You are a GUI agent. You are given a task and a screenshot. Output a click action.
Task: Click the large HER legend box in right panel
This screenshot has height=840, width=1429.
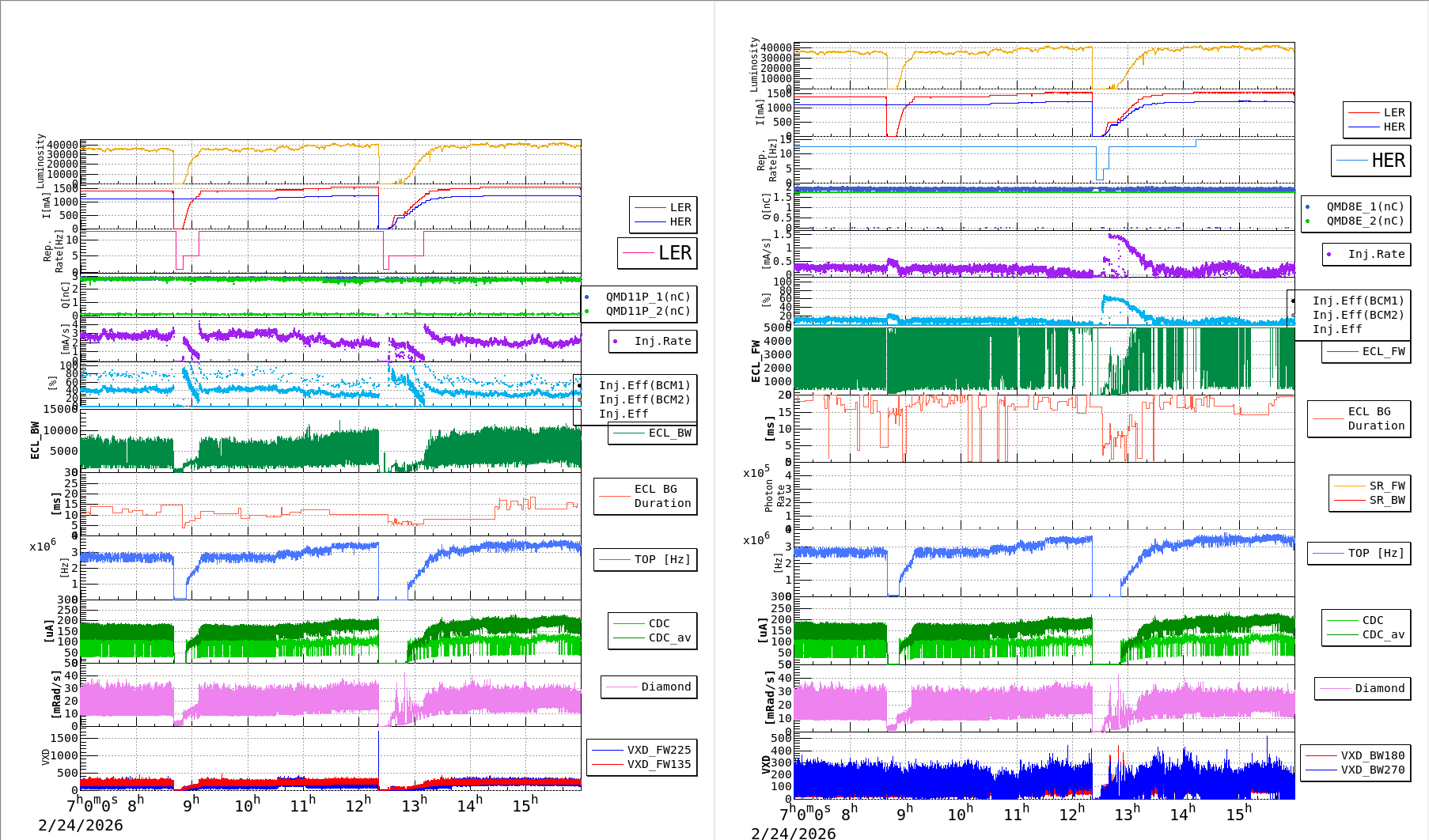(x=1371, y=161)
